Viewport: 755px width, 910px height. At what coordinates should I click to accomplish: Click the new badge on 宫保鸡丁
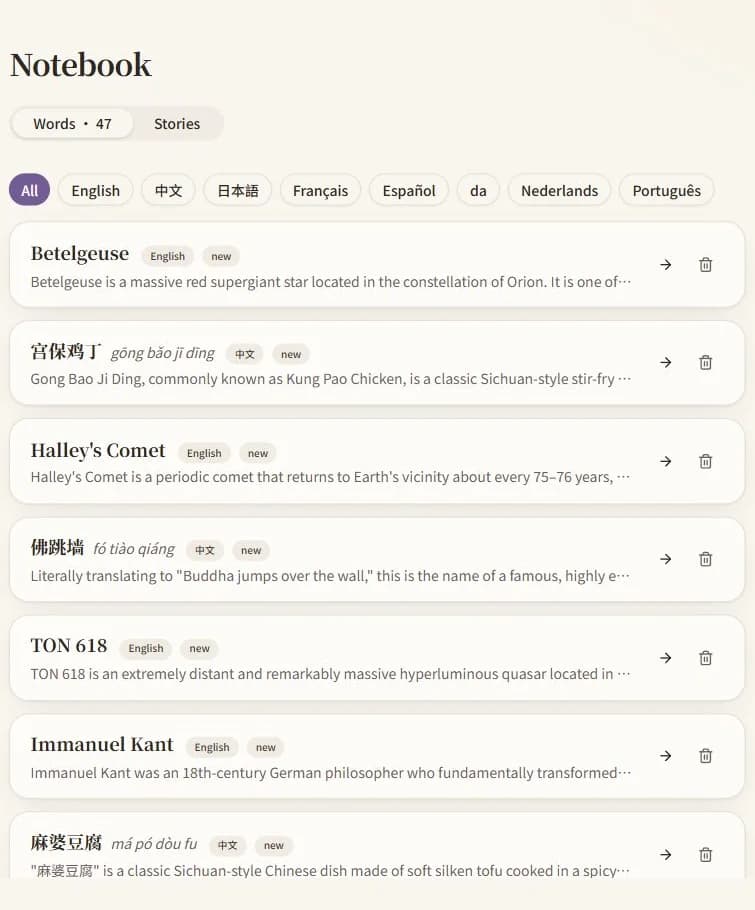pyautogui.click(x=291, y=354)
